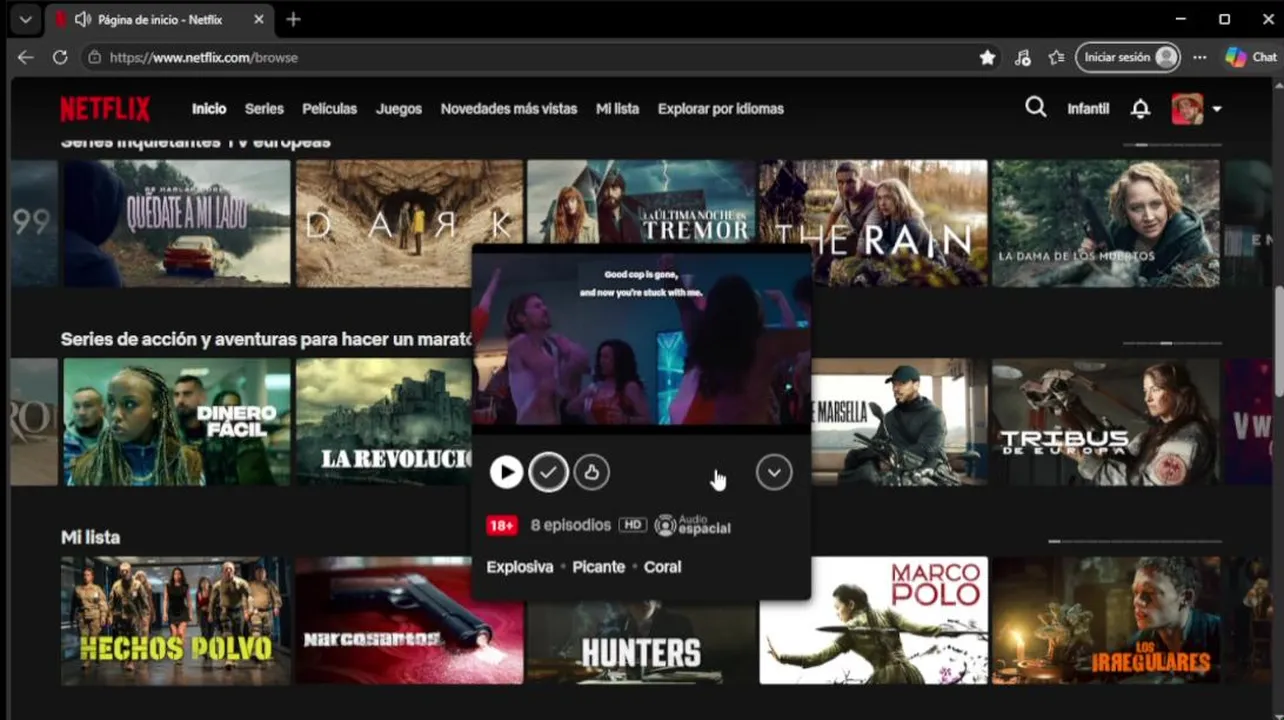Rate the title with thumbs up
Screen dimensions: 1284x720
tap(592, 472)
